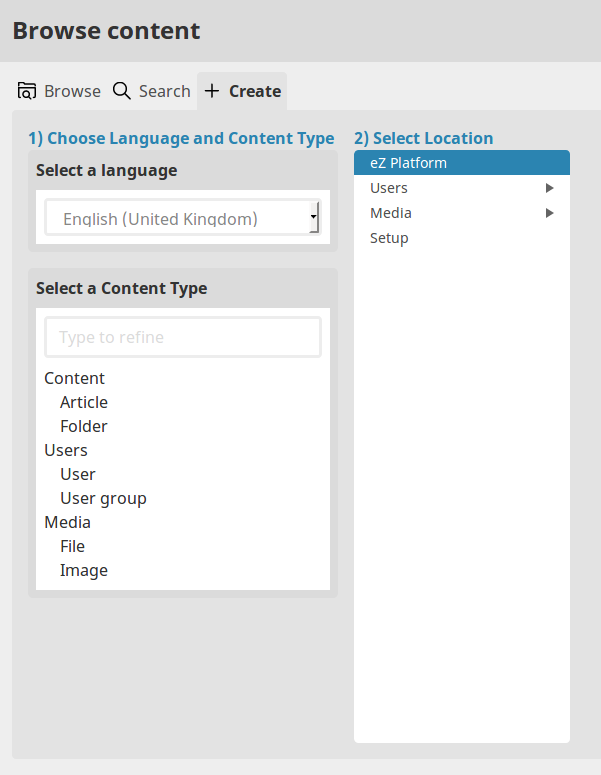Pick Image content type
This screenshot has width=601, height=775.
tap(84, 570)
